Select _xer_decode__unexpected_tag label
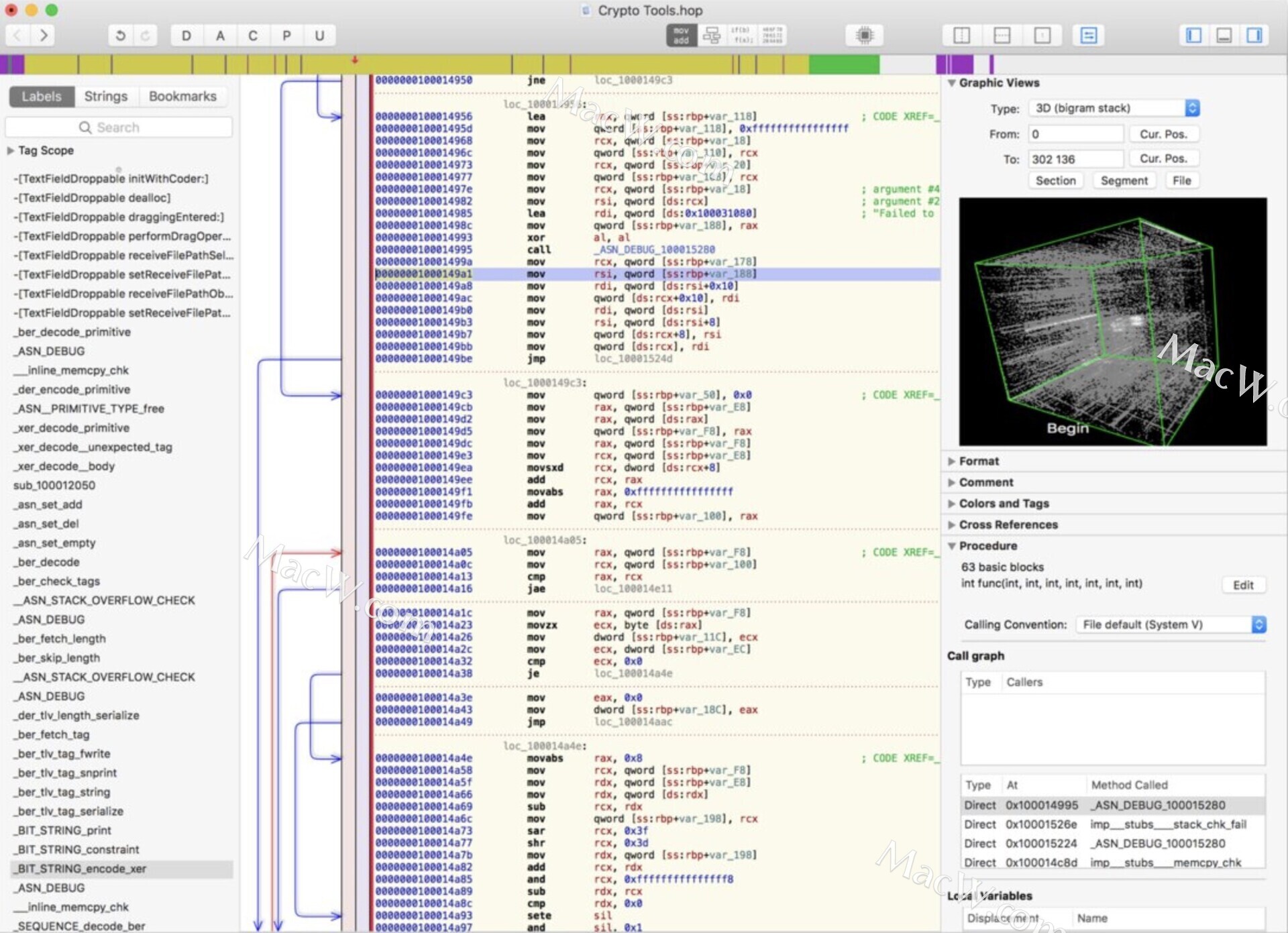 coord(93,447)
